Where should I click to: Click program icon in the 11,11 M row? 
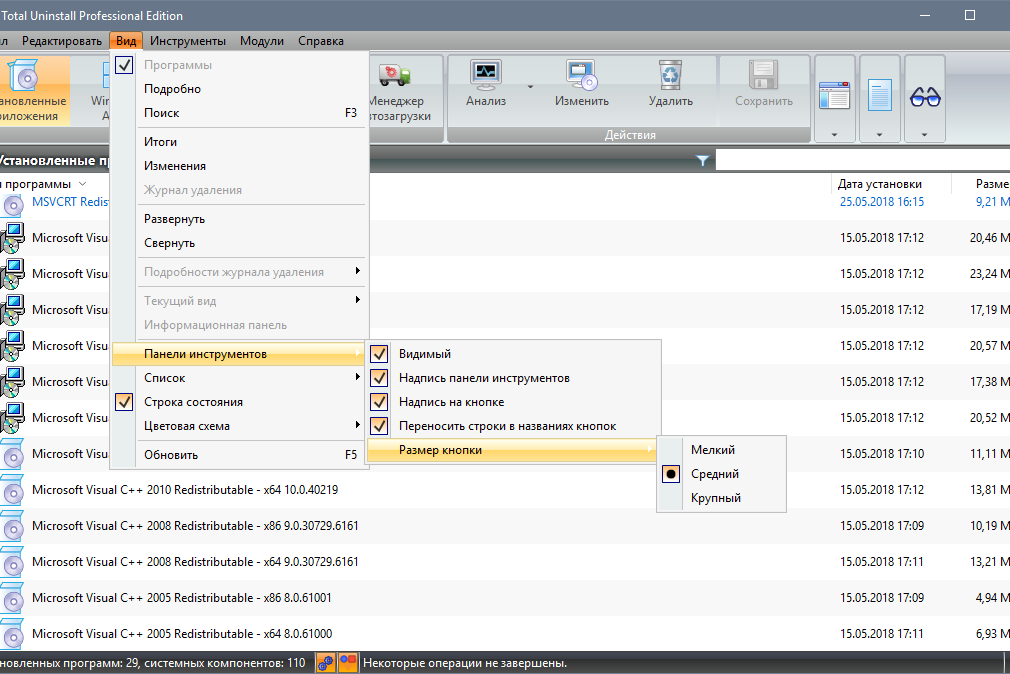[12, 454]
